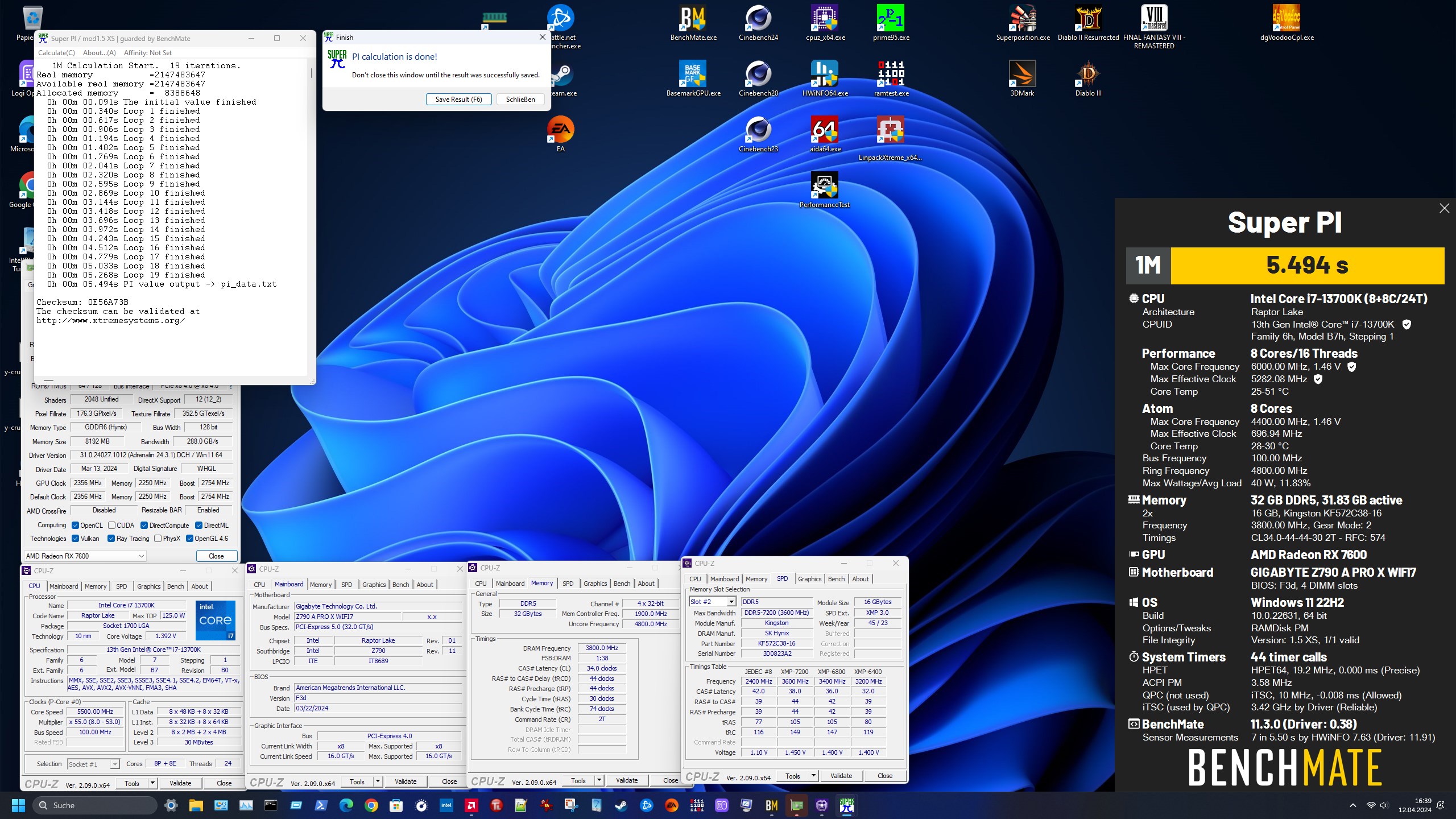Open Socket #1 selection dropdown
The image size is (1456, 819).
coord(93,764)
